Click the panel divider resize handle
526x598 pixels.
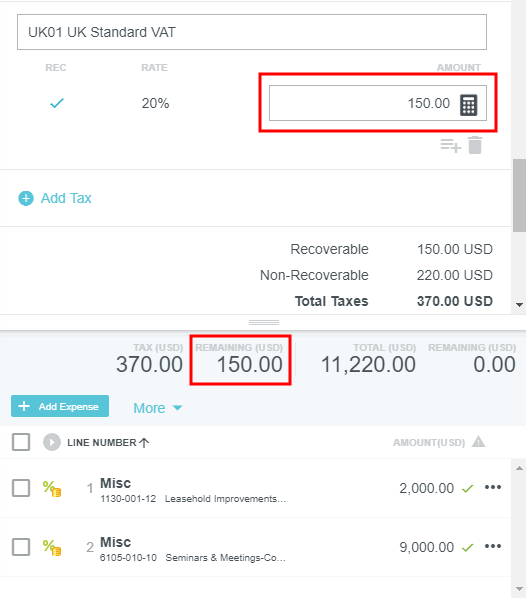point(264,323)
